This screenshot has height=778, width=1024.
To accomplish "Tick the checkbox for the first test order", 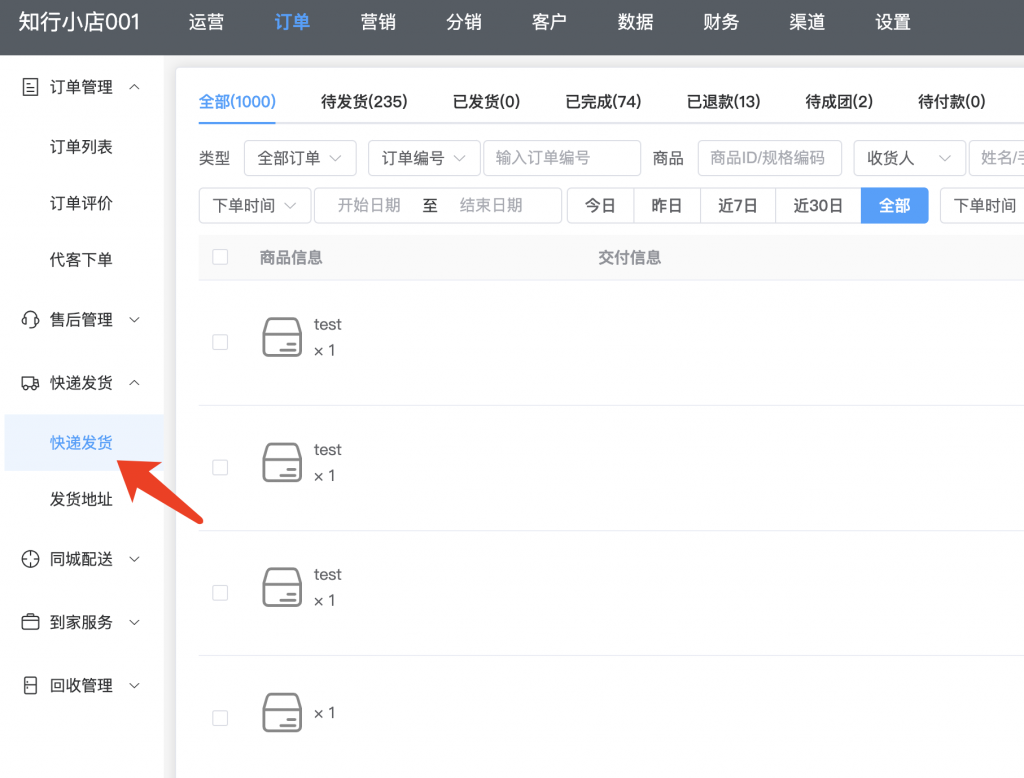I will 220,342.
